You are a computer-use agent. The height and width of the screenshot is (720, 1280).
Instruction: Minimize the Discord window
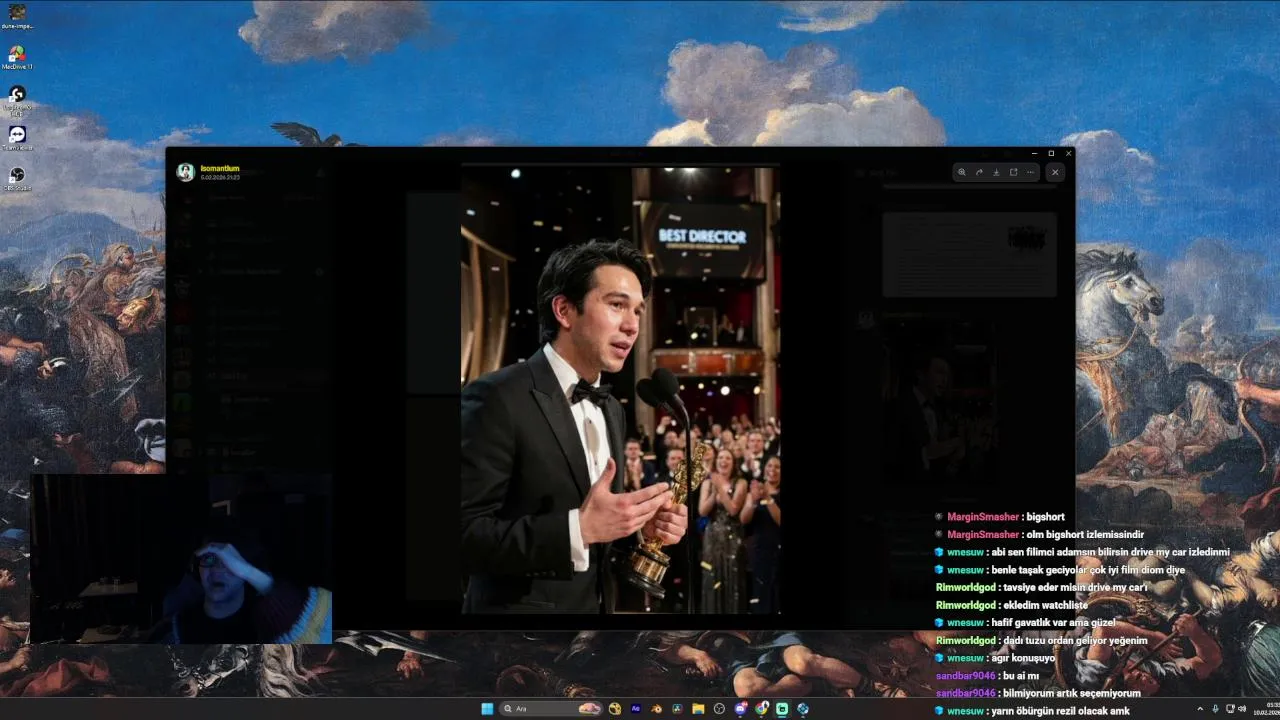click(1034, 153)
